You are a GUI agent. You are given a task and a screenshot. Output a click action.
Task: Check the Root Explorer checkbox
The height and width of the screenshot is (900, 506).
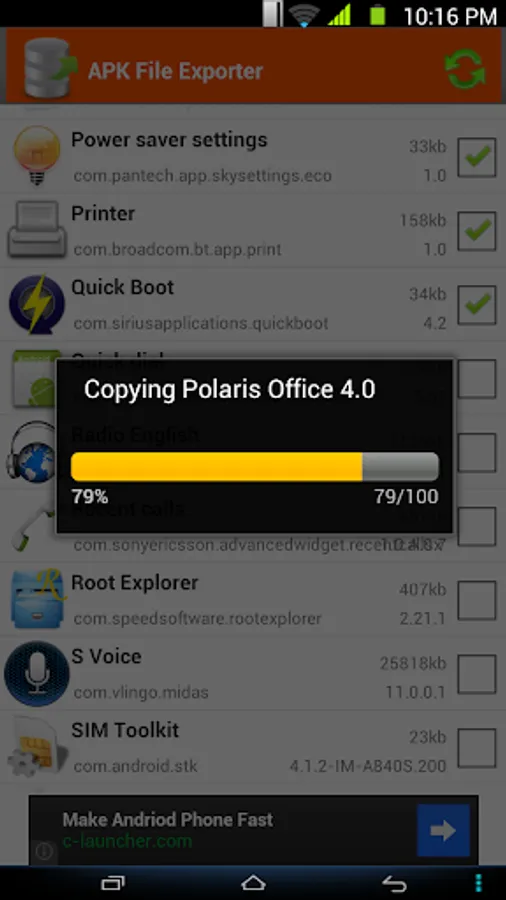click(x=477, y=600)
